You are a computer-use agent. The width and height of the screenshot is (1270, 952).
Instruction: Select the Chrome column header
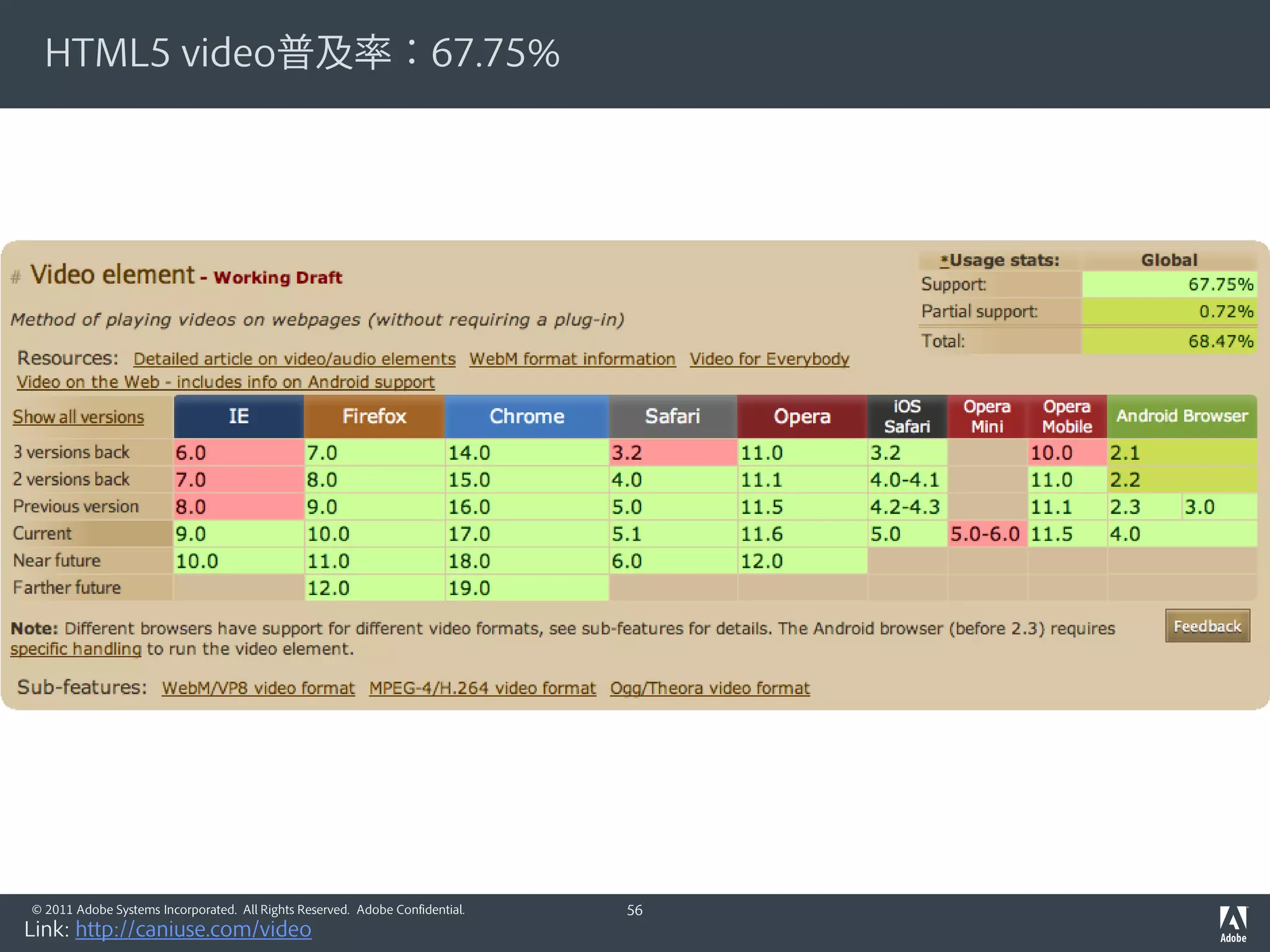click(x=527, y=416)
